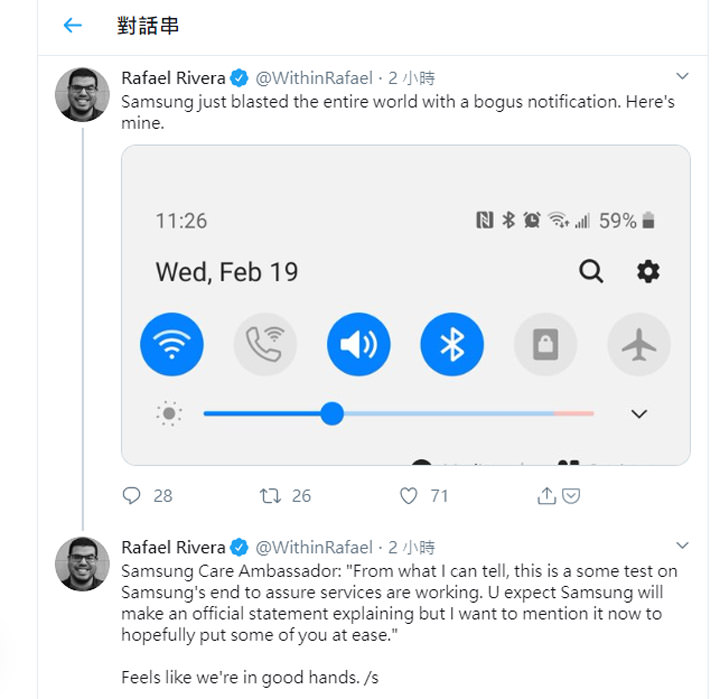Open second tweet's dropdown menu chevron

(x=682, y=546)
